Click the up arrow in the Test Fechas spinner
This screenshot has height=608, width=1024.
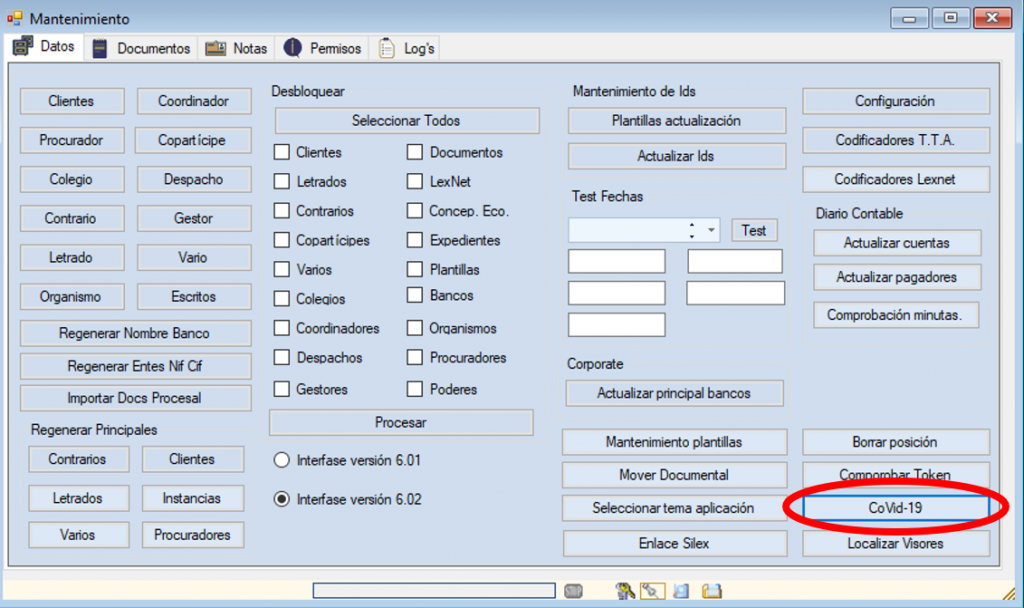(692, 225)
